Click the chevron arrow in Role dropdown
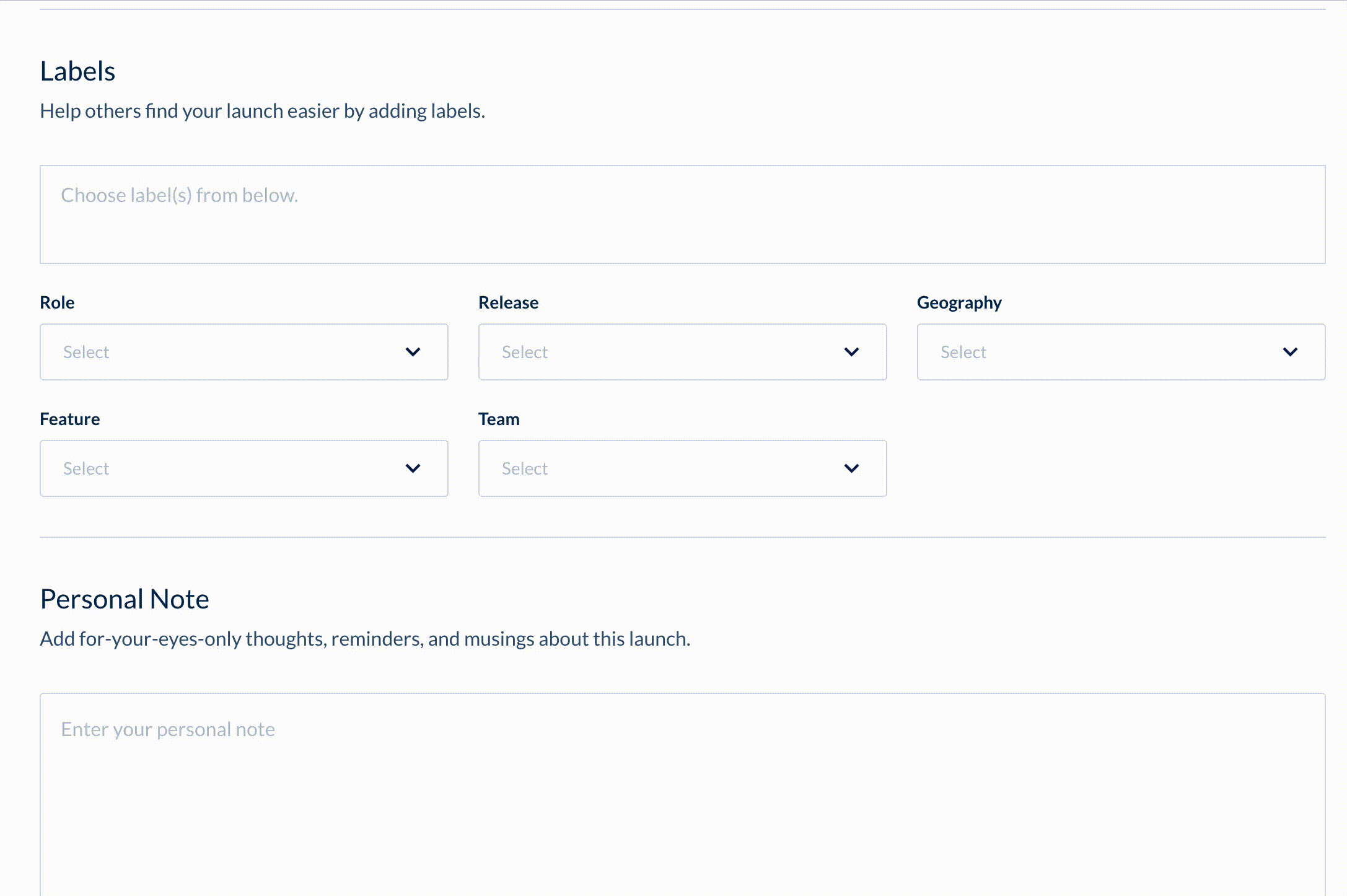Viewport: 1347px width, 896px height. pos(413,352)
